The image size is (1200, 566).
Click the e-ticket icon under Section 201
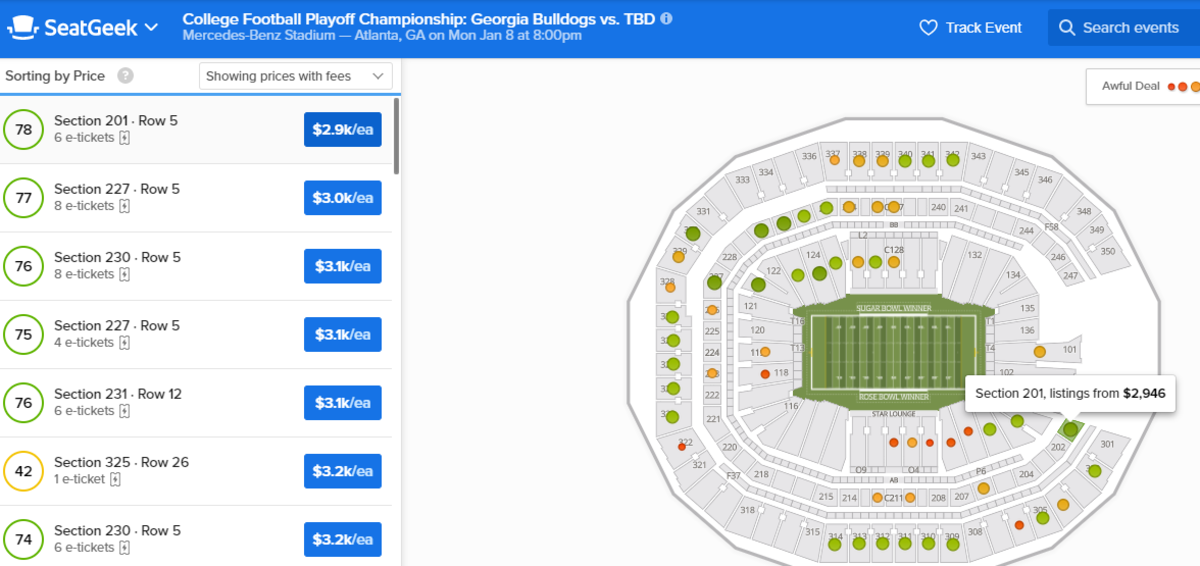(x=125, y=138)
